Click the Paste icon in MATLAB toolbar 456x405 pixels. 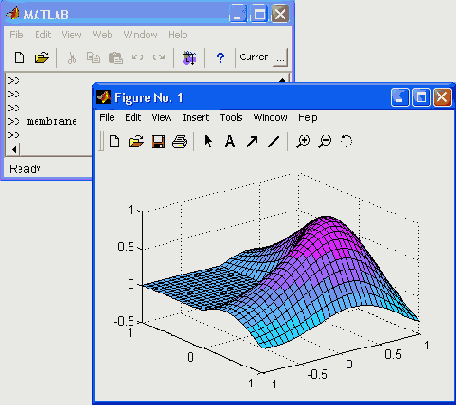click(116, 58)
